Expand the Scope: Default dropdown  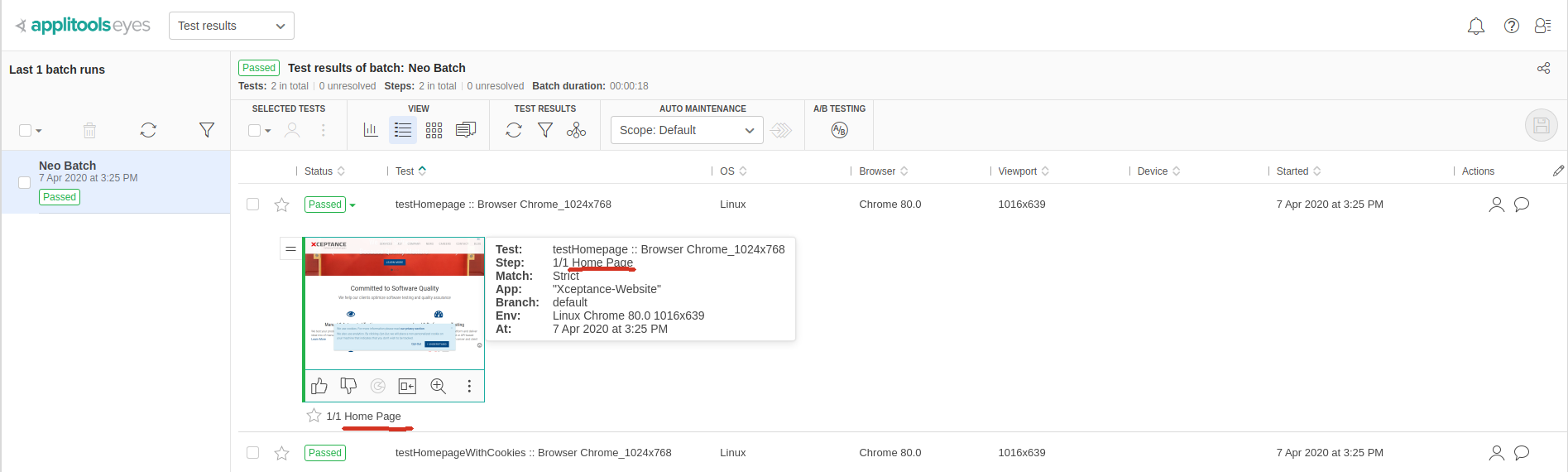pos(686,130)
